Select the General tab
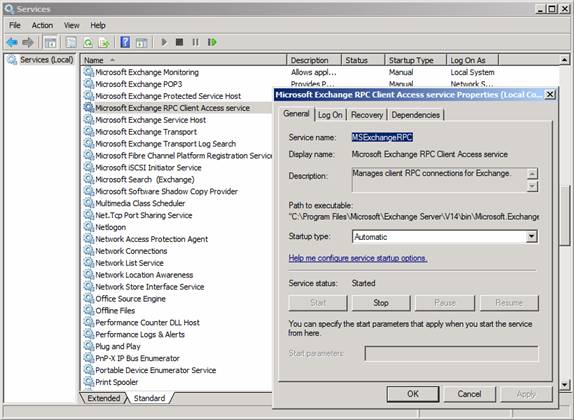 pos(297,114)
